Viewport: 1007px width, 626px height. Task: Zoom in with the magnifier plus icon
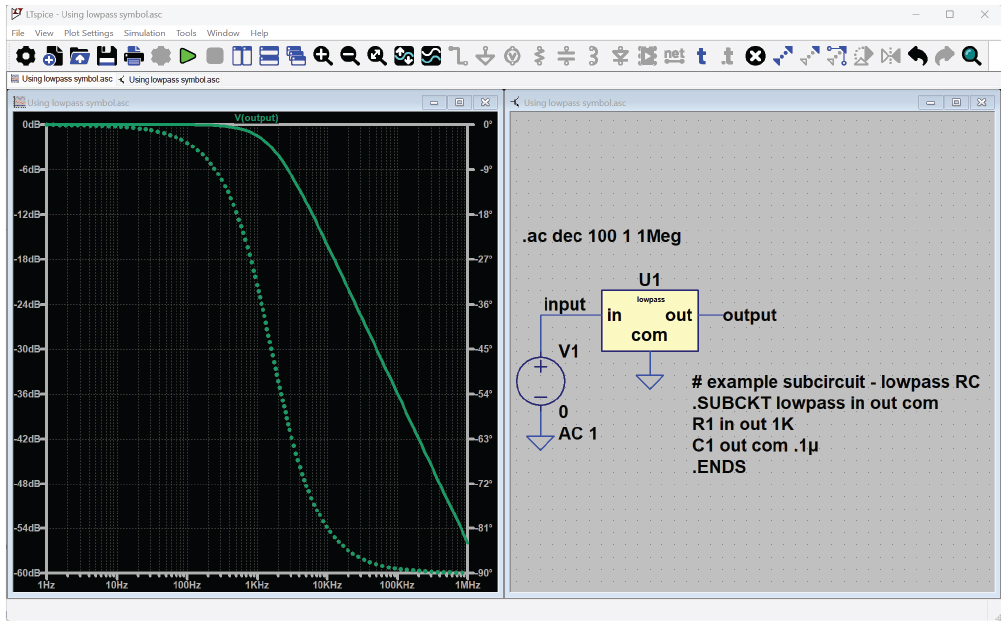(x=323, y=56)
